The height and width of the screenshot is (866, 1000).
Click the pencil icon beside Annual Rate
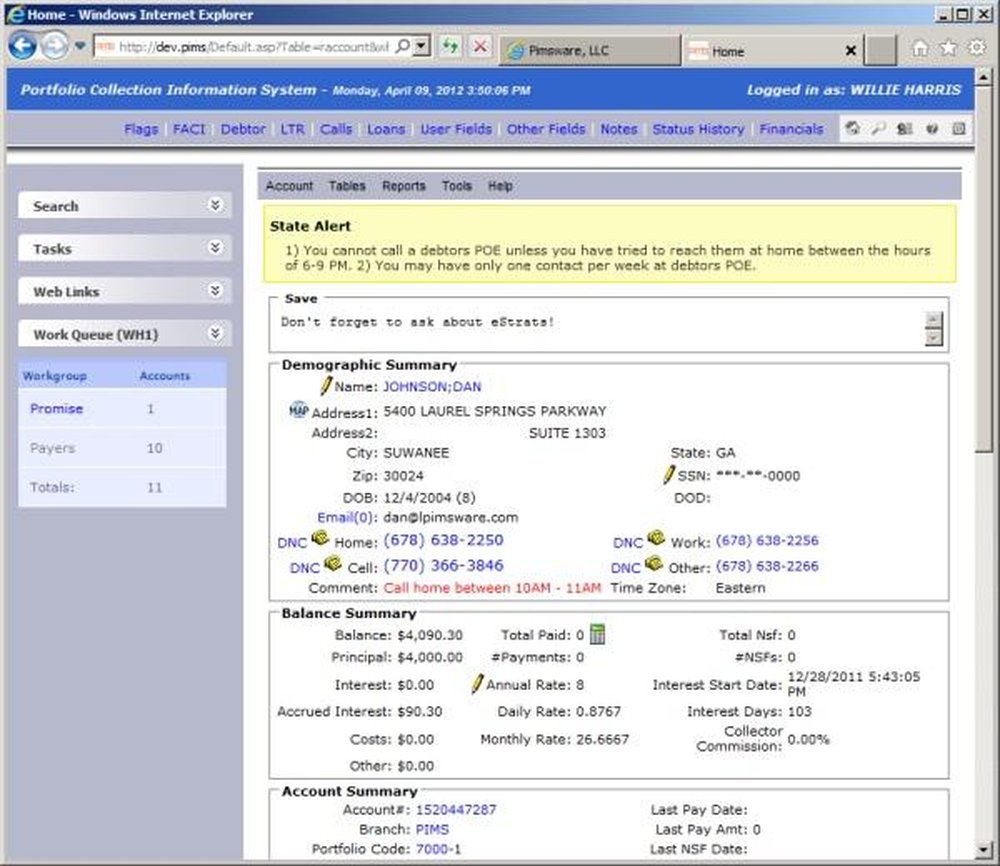477,684
